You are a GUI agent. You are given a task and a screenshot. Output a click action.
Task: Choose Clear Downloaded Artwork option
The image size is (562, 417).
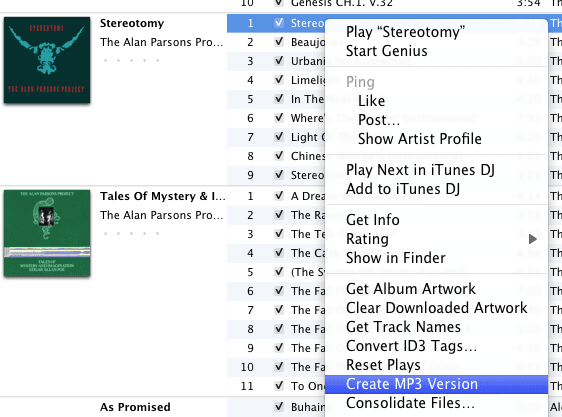[x=436, y=308]
